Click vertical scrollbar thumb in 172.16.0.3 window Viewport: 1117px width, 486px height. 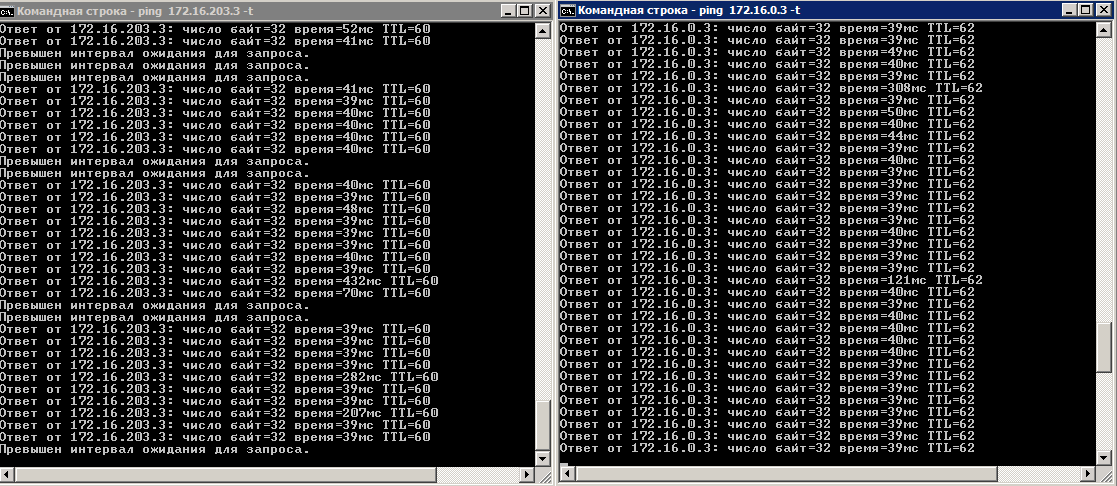click(1105, 348)
